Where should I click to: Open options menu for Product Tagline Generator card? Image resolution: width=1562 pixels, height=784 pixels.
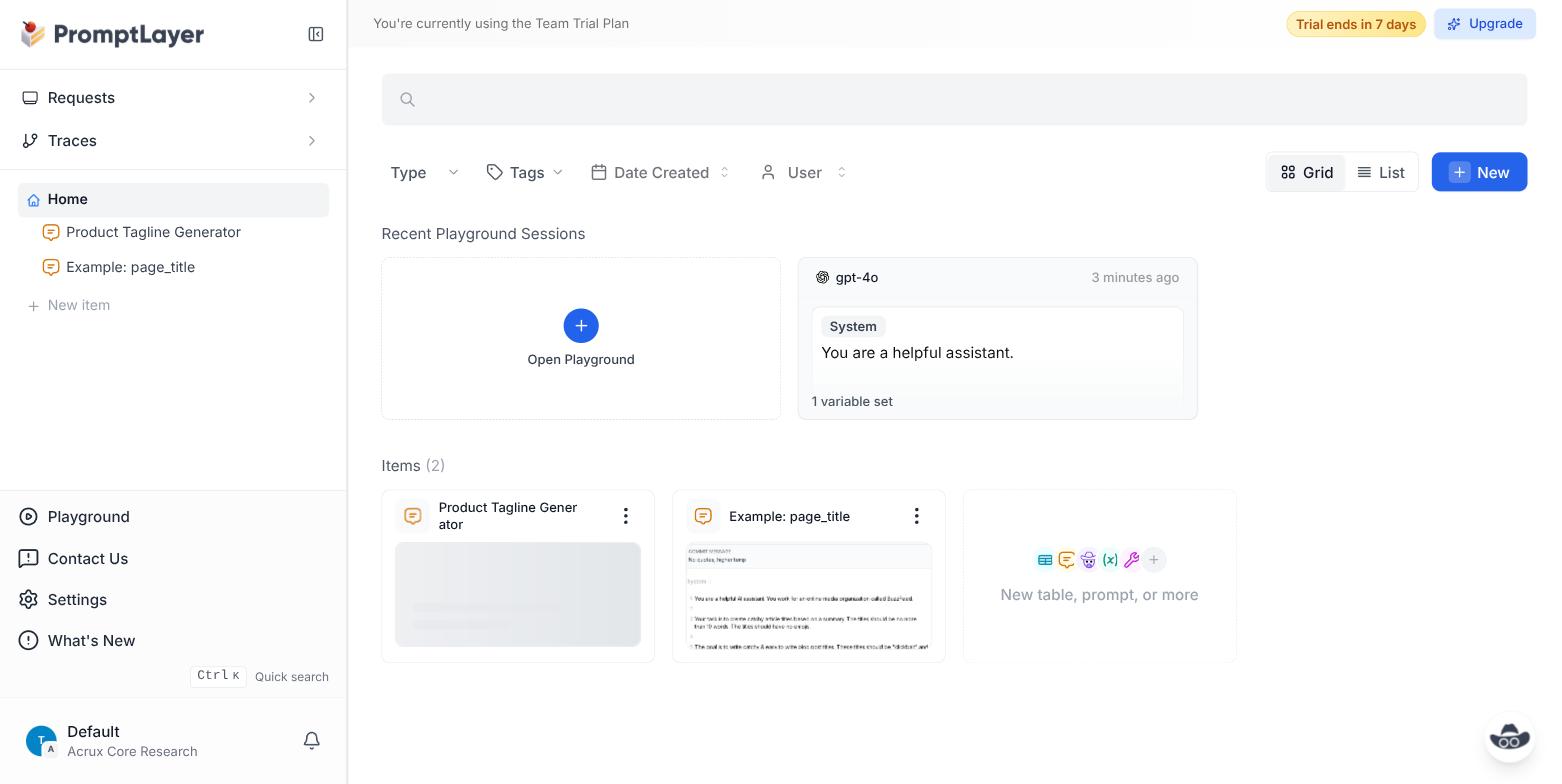click(626, 516)
